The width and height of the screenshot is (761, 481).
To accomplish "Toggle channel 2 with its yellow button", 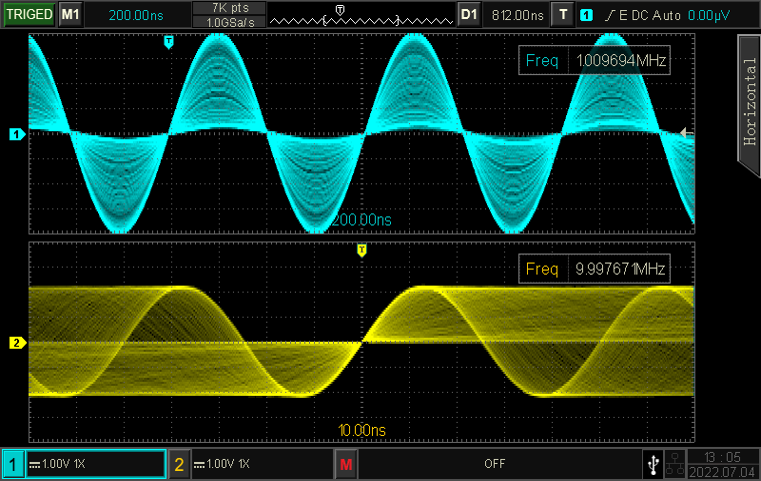I will 179,465.
